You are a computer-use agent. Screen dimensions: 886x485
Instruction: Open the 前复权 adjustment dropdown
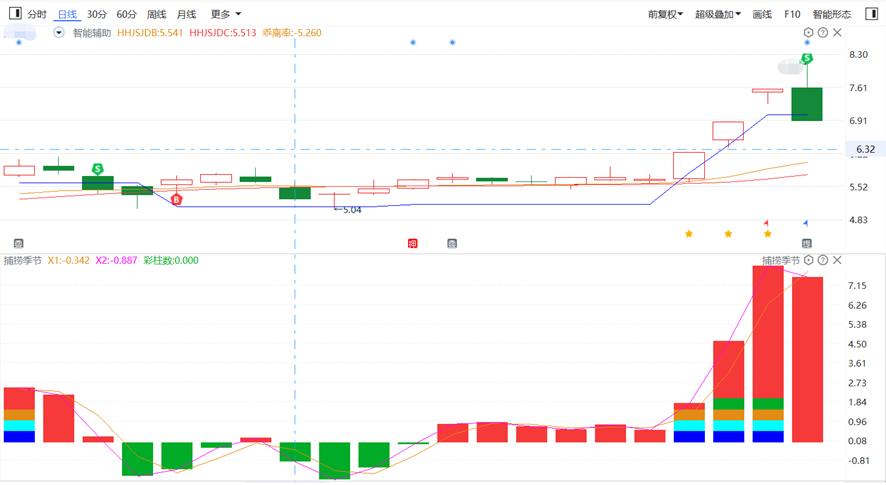click(665, 14)
